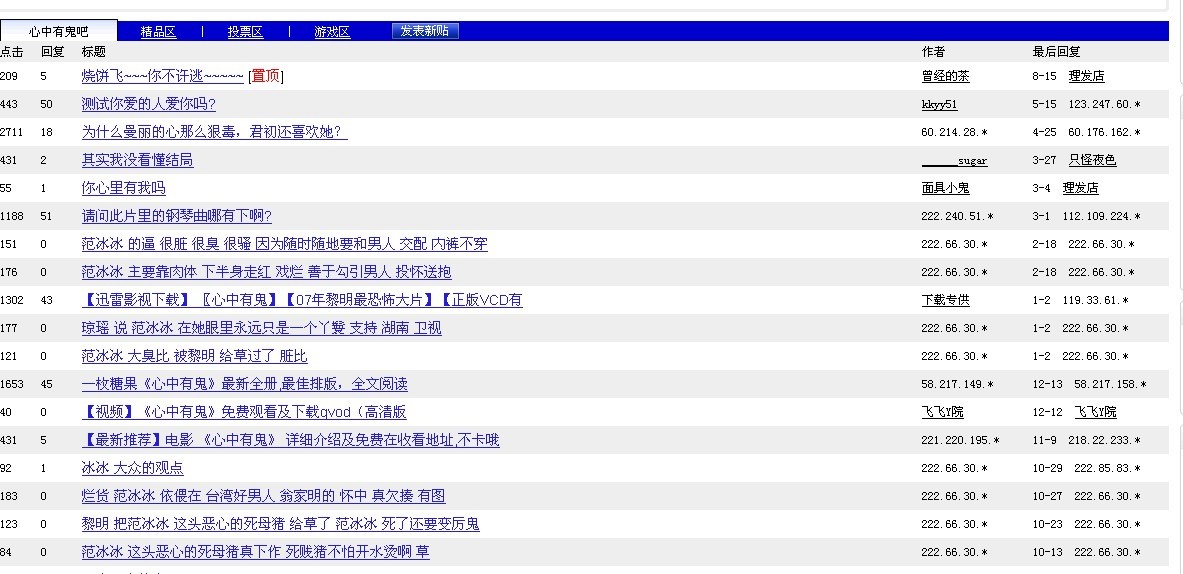Select author IP 222.240.51.*
1183x574 pixels.
coord(957,216)
